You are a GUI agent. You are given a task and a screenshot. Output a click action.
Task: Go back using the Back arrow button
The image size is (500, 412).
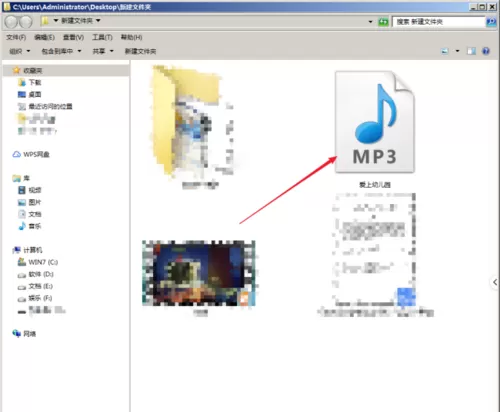pyautogui.click(x=12, y=22)
